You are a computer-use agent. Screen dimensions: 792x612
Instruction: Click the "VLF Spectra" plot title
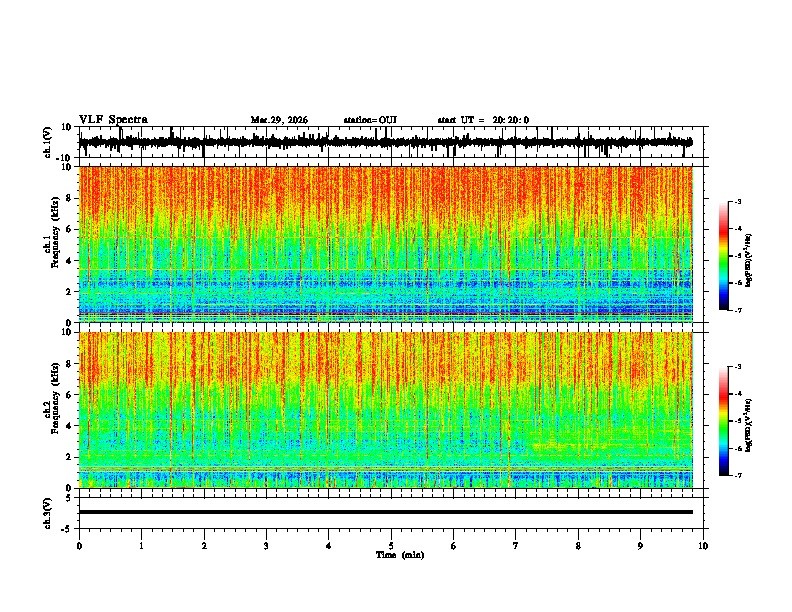[113, 120]
